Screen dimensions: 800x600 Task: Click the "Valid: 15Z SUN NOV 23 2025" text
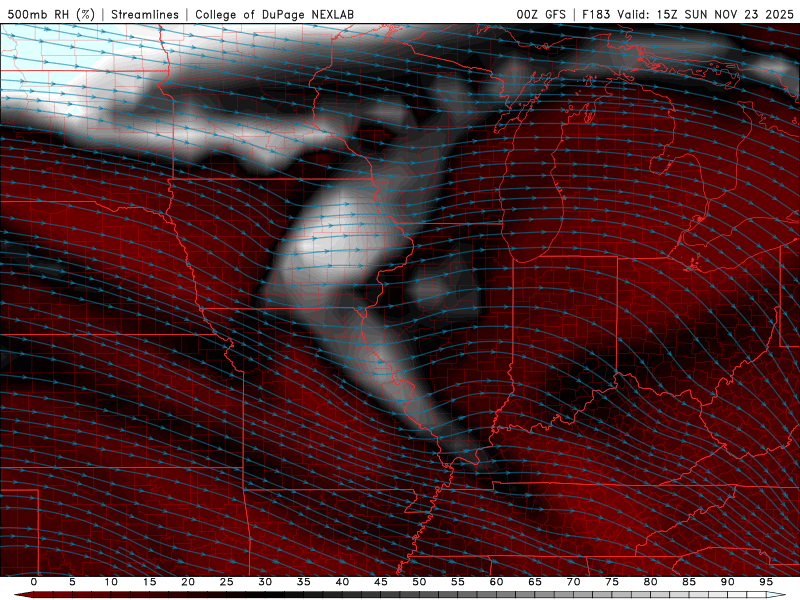(706, 14)
